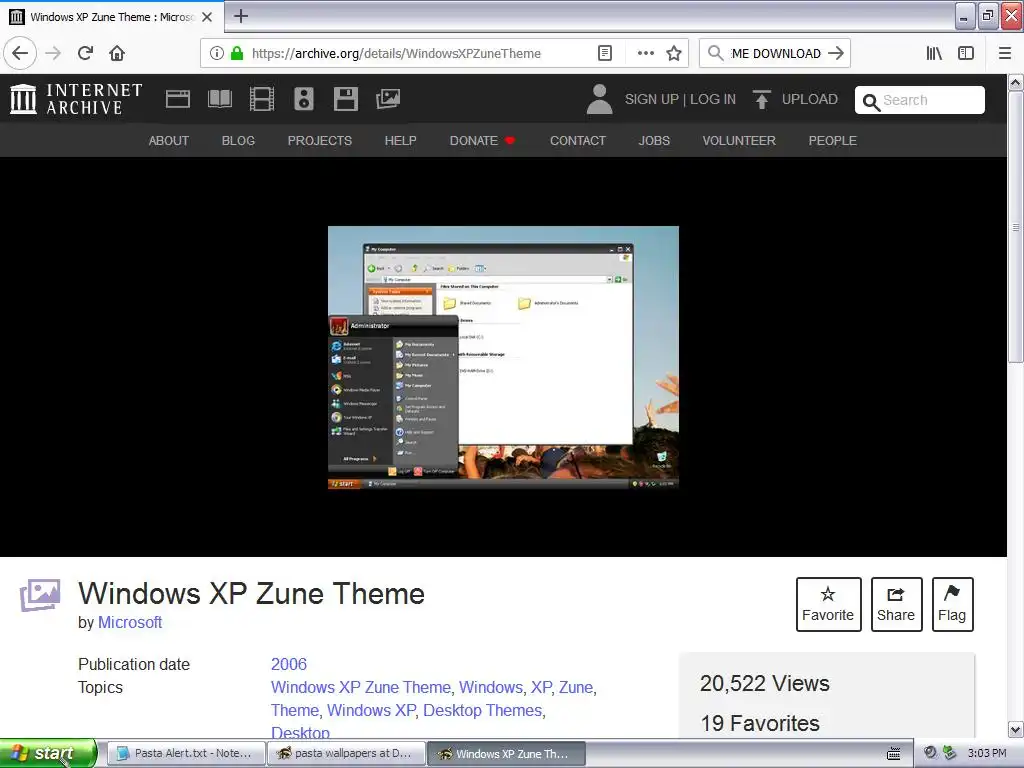This screenshot has width=1024, height=768.
Task: Click the page scrollbar down arrow
Action: pyautogui.click(x=1016, y=729)
